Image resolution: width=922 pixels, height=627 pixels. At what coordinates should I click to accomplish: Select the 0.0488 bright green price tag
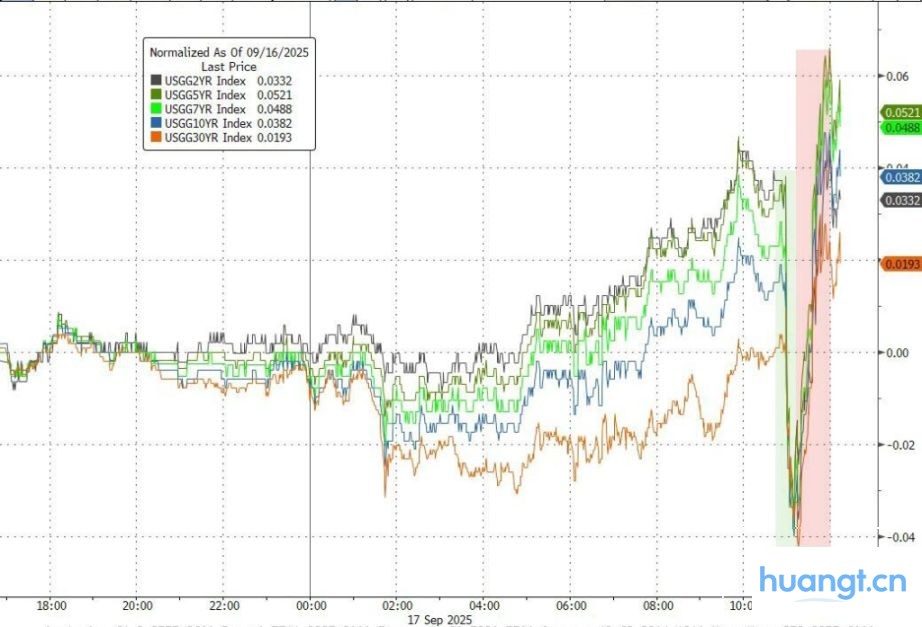click(x=900, y=127)
